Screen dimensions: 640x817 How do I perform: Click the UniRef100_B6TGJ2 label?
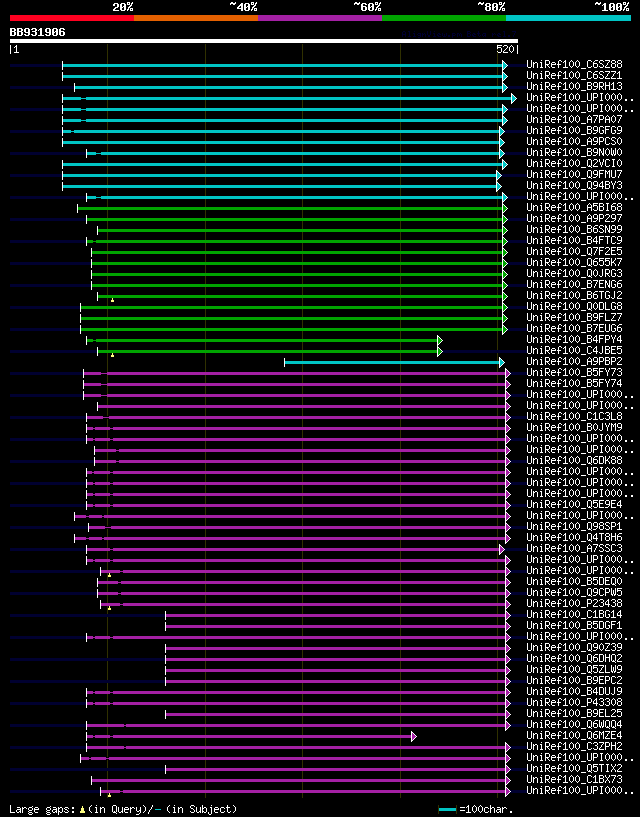[574, 295]
